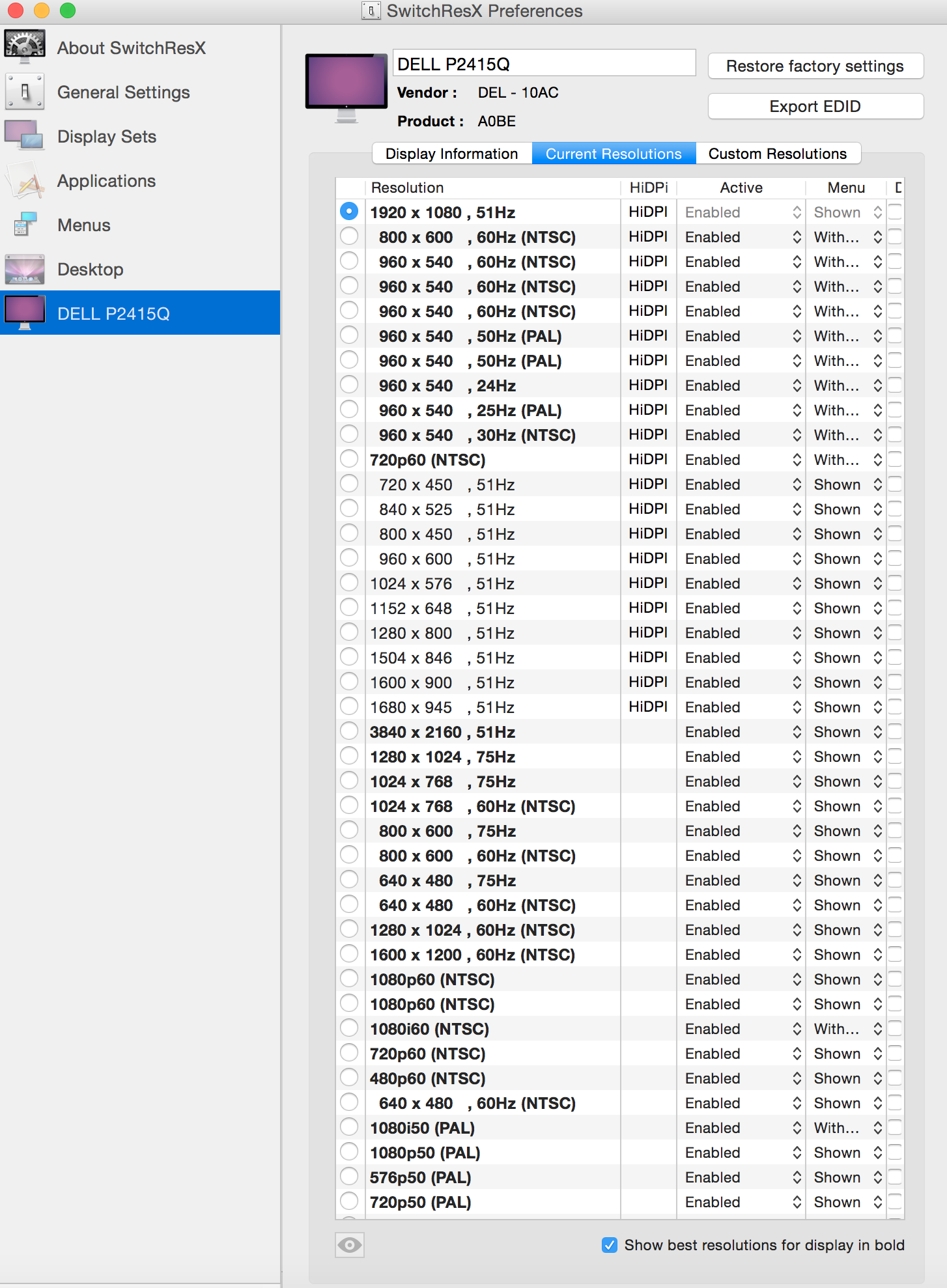
Task: Open Active dropdown for 1920 x 1080, 51Hz
Action: pos(742,212)
